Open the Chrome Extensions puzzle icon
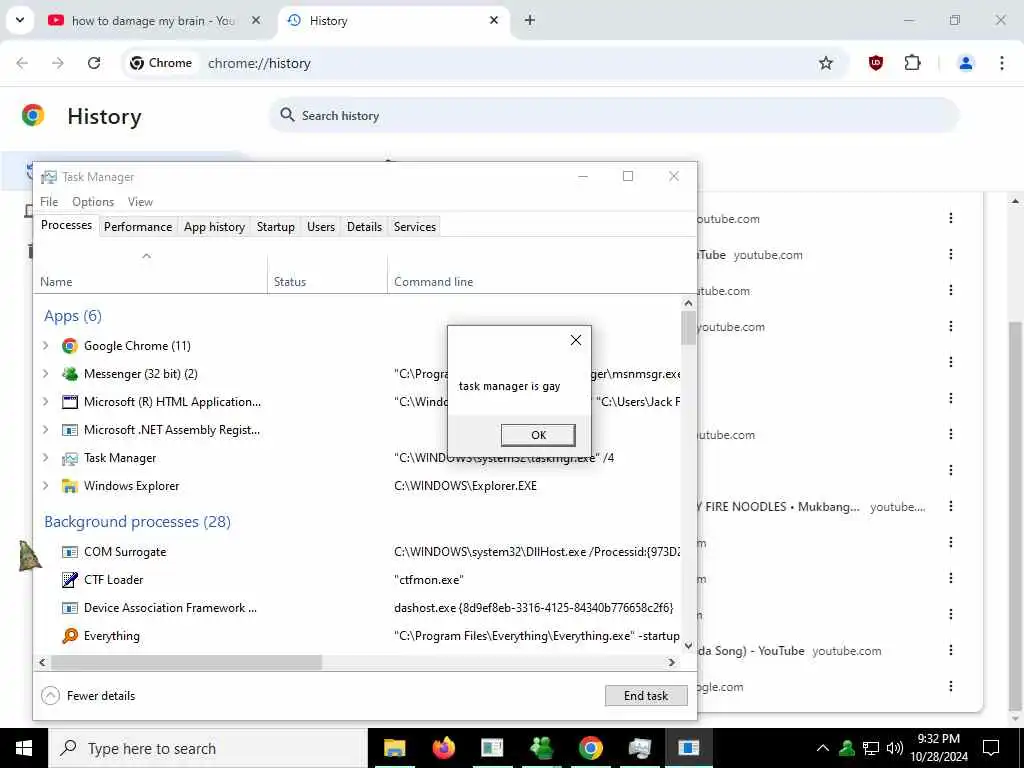1024x768 pixels. click(x=912, y=63)
